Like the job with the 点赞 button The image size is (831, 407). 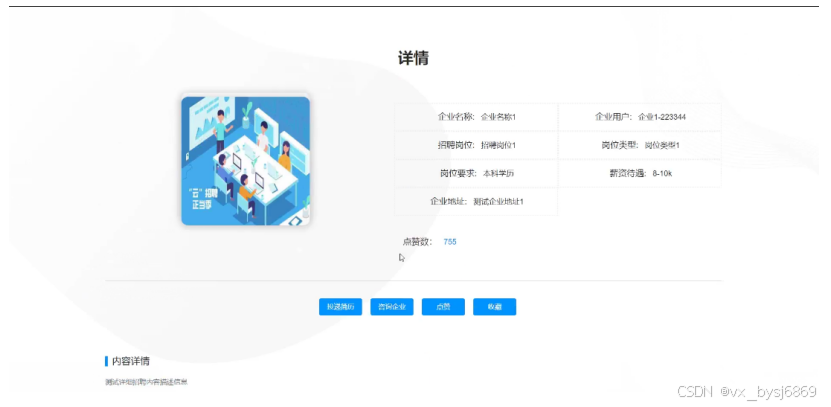443,307
